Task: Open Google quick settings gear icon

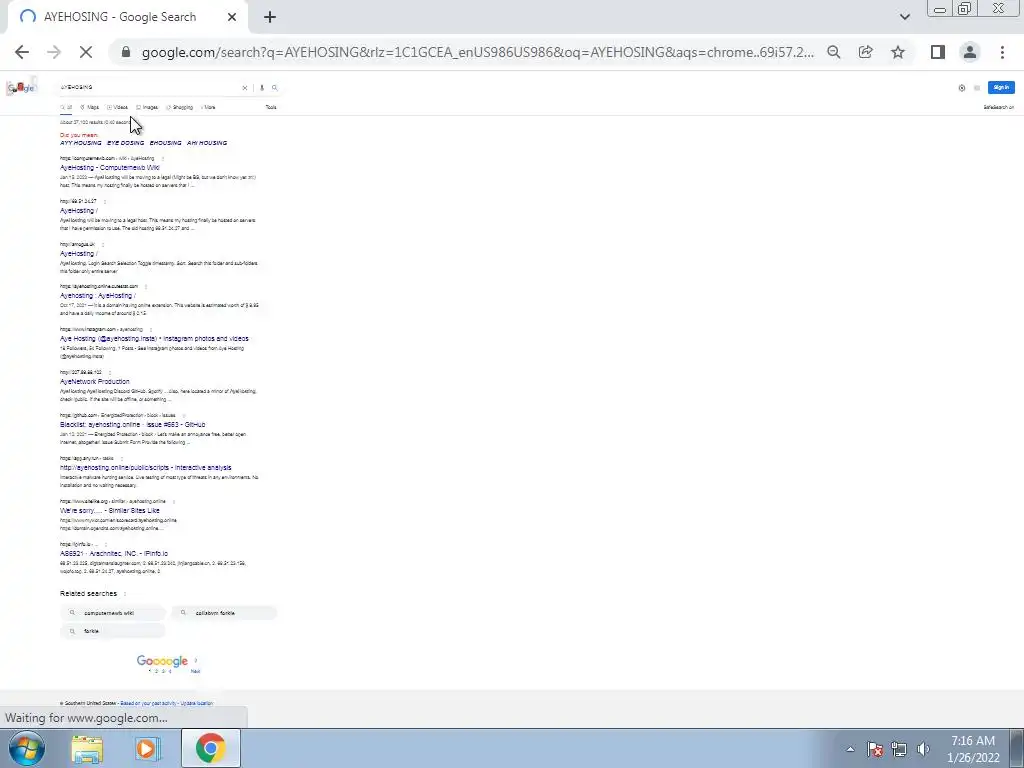Action: click(x=962, y=88)
